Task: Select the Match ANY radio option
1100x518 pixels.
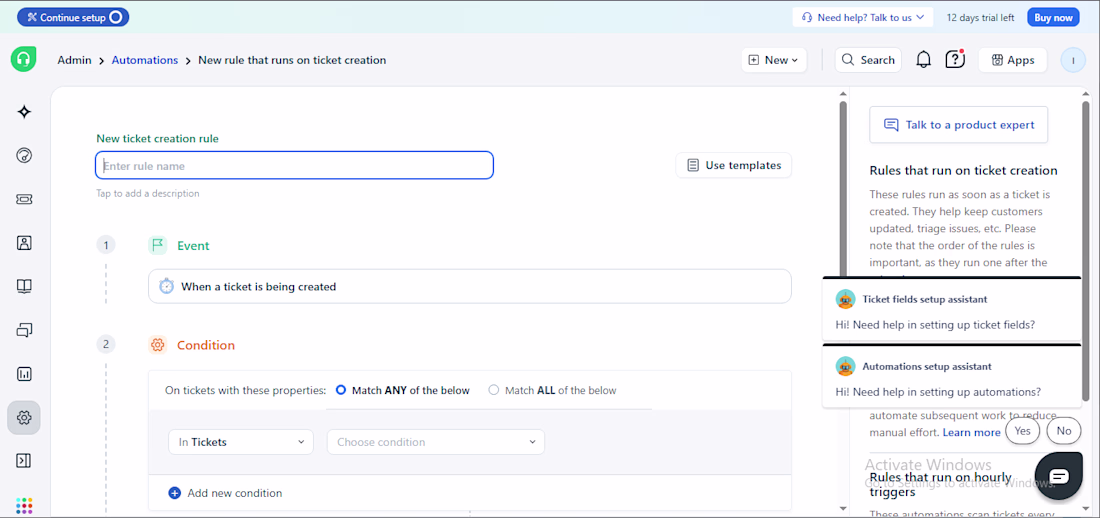Action: 341,390
